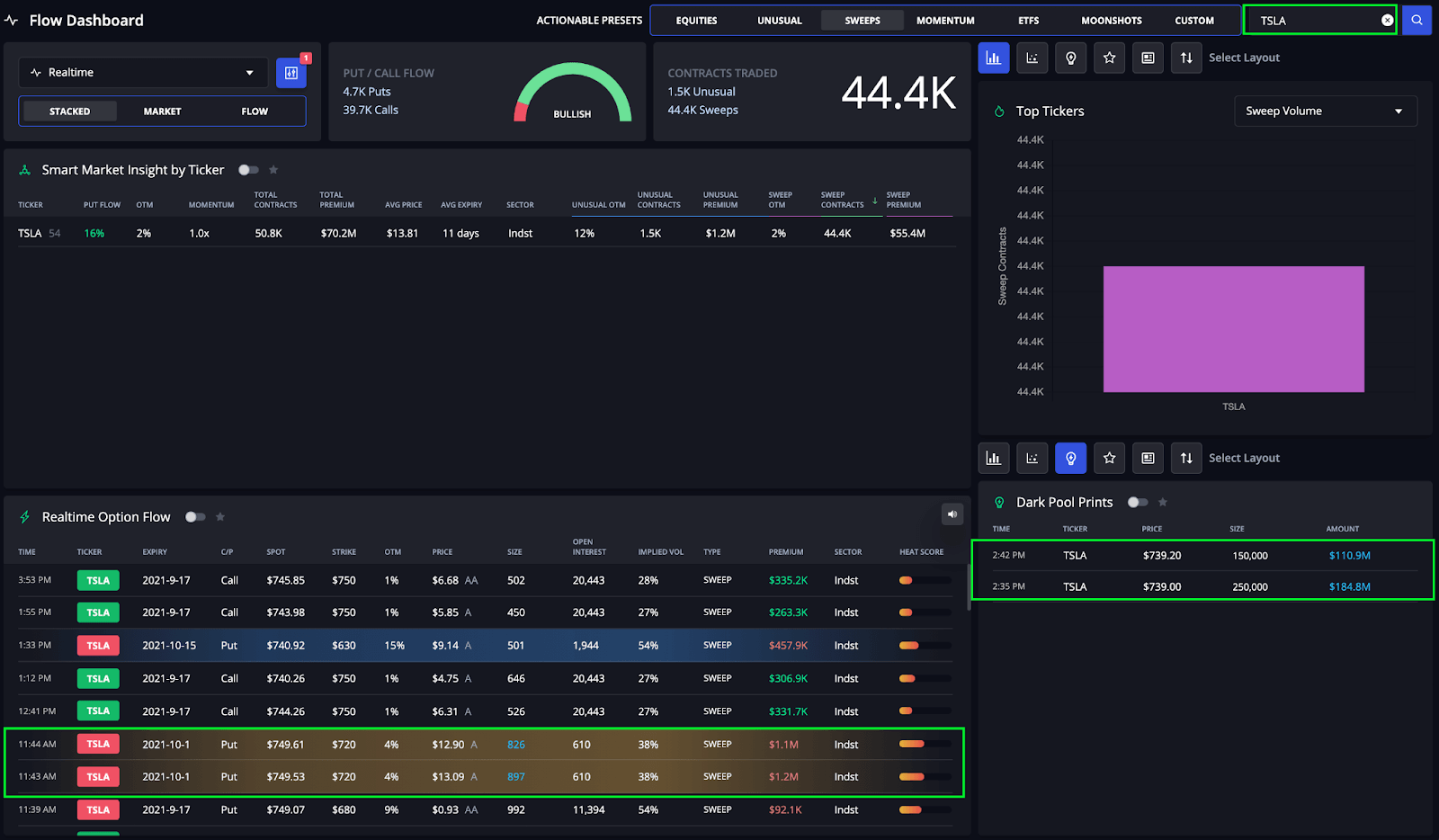Select scatter chart layout in lower layout row
The width and height of the screenshot is (1439, 840).
pos(1032,458)
